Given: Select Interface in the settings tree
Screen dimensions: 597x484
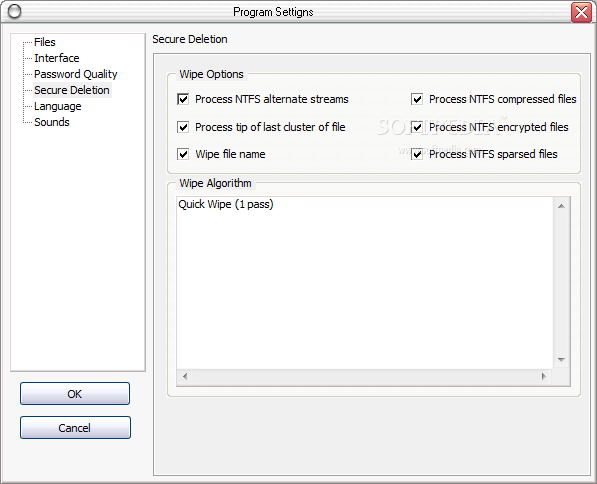Looking at the screenshot, I should (57, 58).
